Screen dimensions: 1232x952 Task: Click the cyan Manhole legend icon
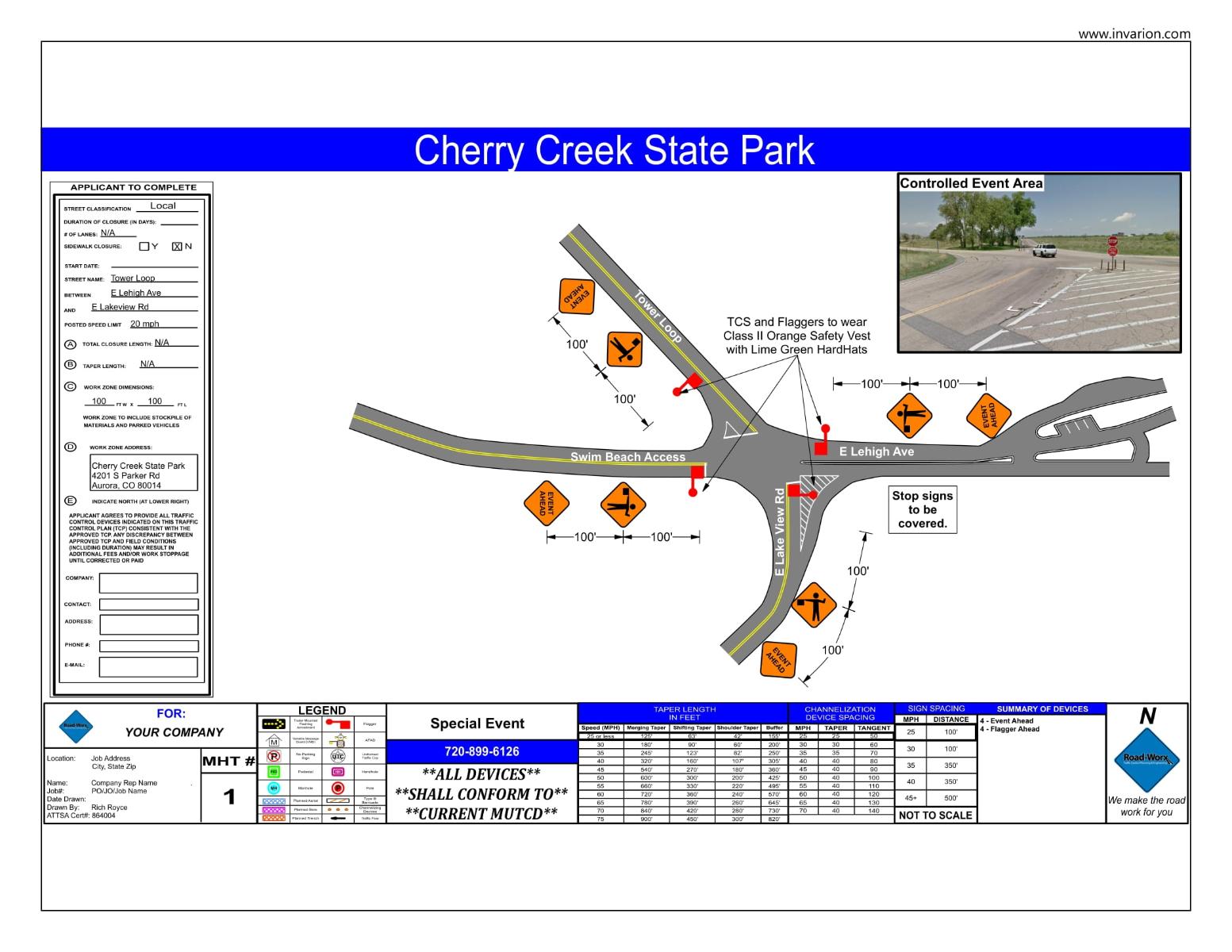tap(274, 788)
